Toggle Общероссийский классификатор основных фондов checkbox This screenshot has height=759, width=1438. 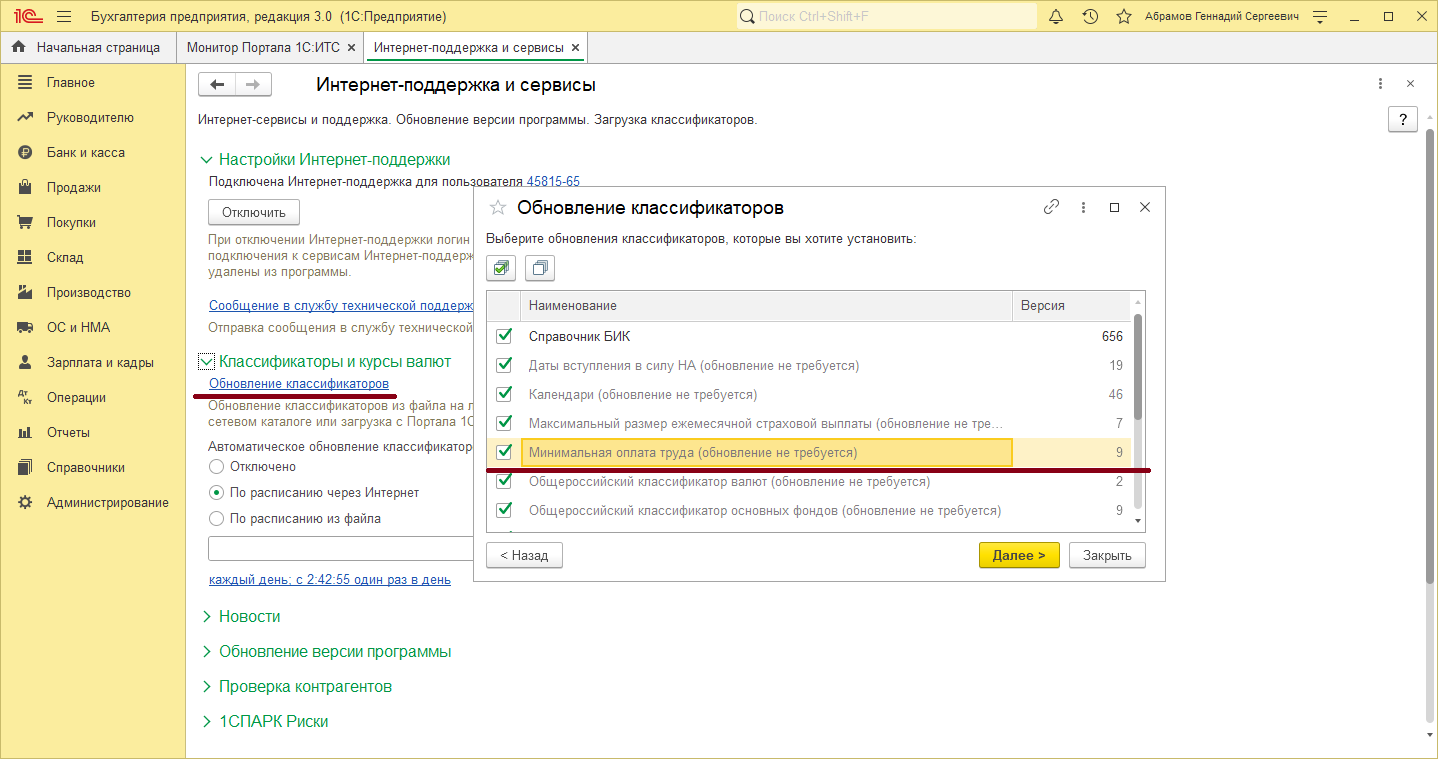[504, 510]
